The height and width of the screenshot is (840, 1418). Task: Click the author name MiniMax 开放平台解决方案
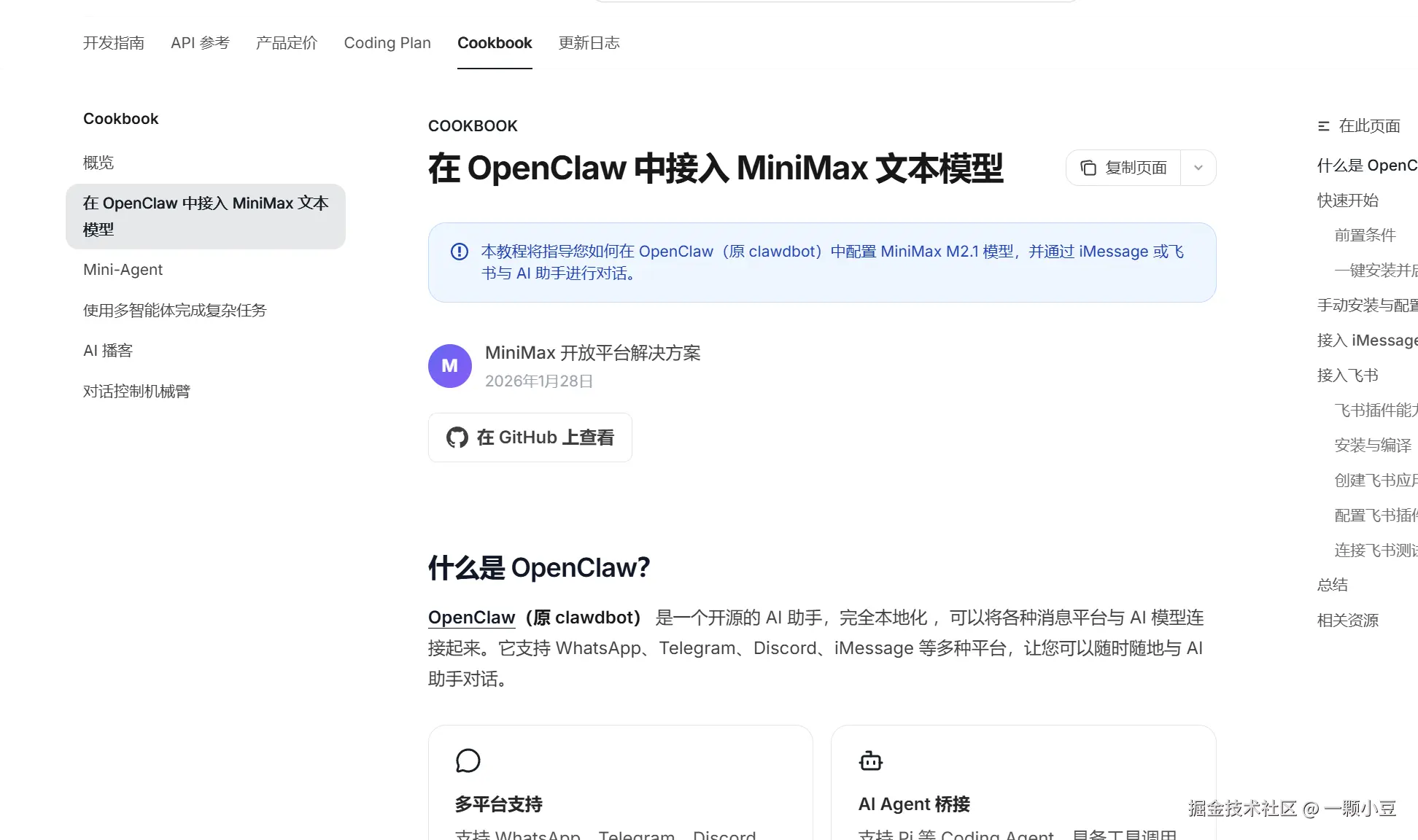[x=593, y=353]
